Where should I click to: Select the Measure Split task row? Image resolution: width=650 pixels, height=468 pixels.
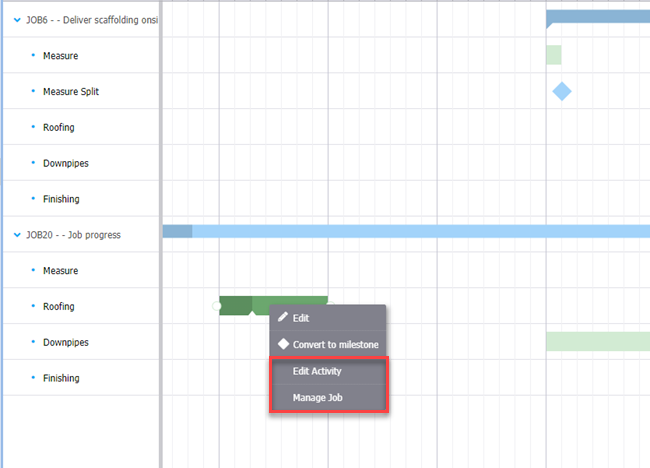(x=70, y=92)
